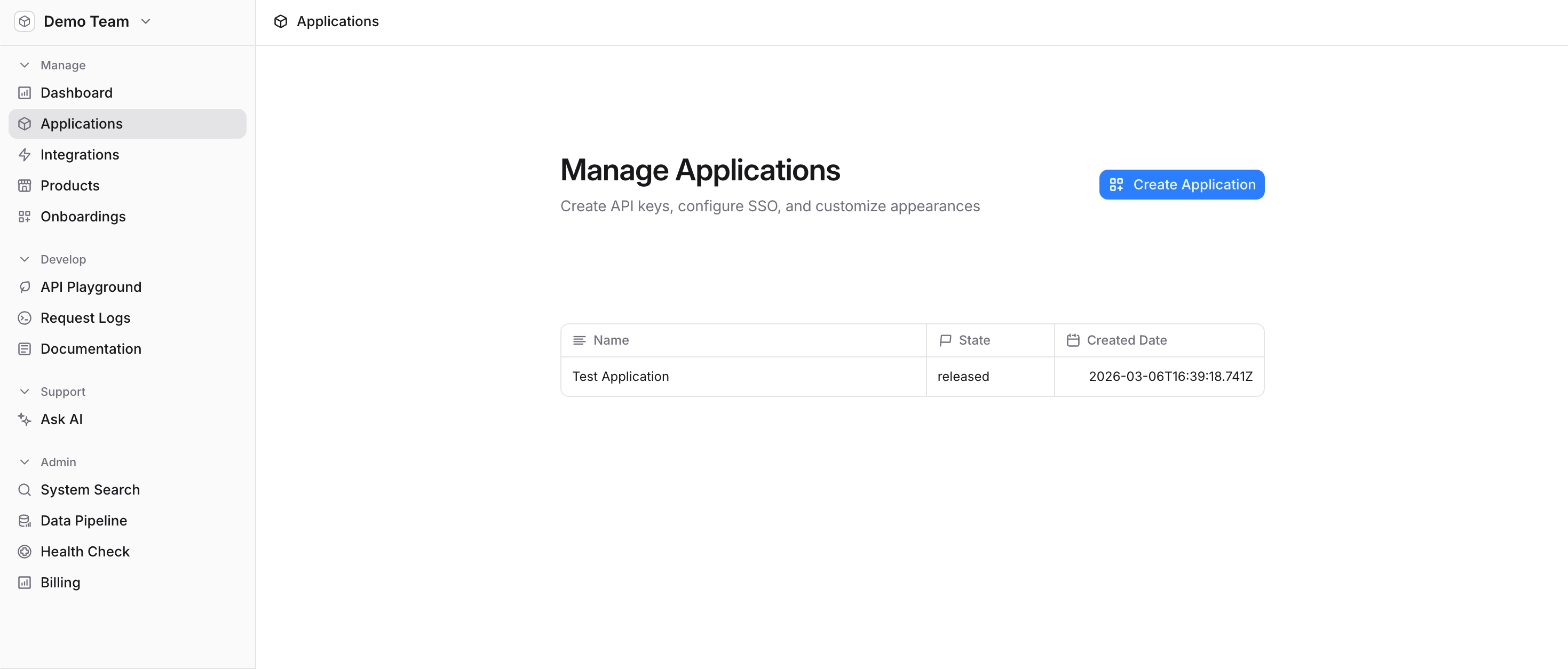Image resolution: width=1568 pixels, height=669 pixels.
Task: Click the Create Application button
Action: (1182, 185)
